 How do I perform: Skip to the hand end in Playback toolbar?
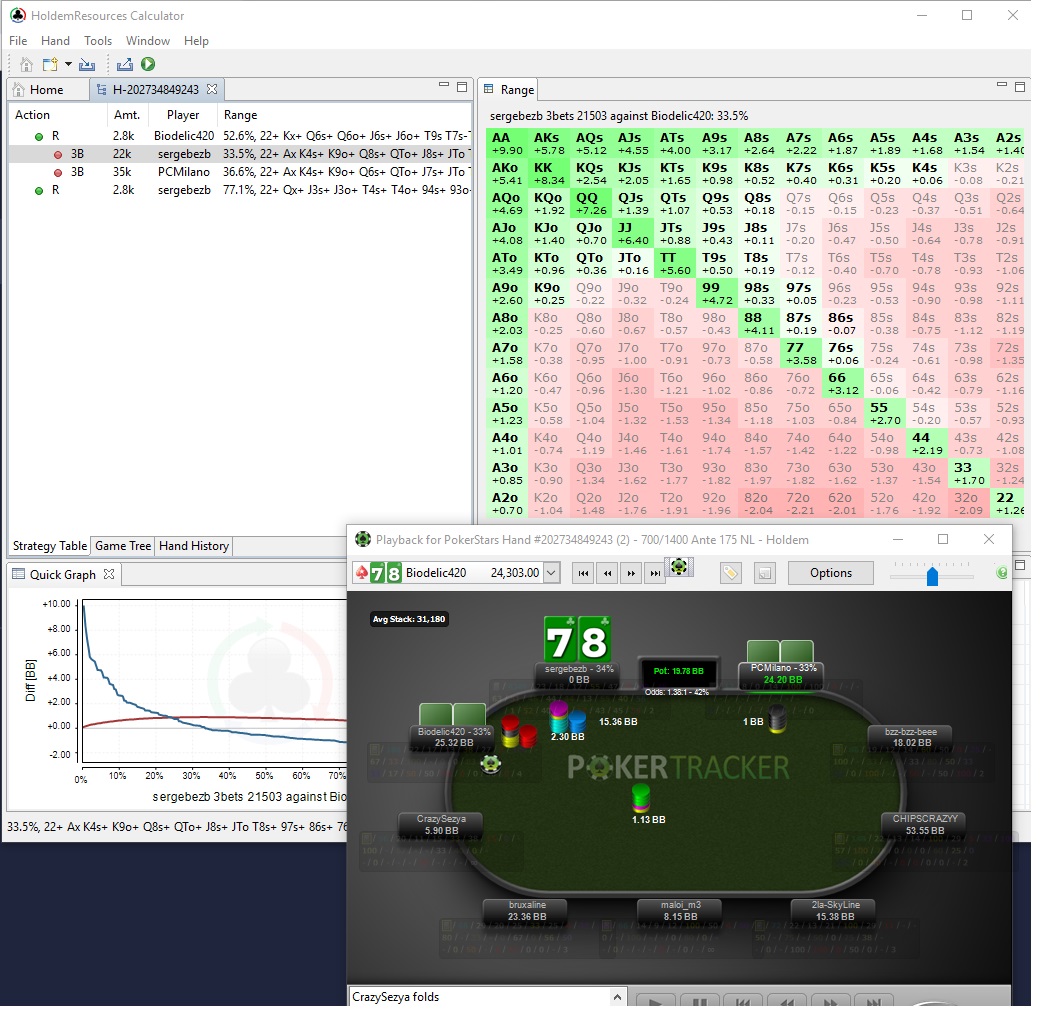[x=655, y=573]
